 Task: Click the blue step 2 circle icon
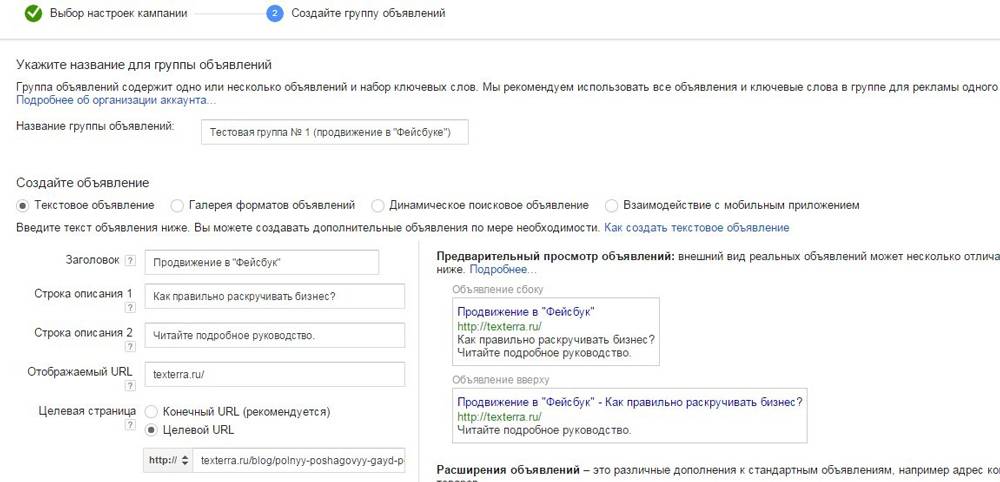click(274, 13)
